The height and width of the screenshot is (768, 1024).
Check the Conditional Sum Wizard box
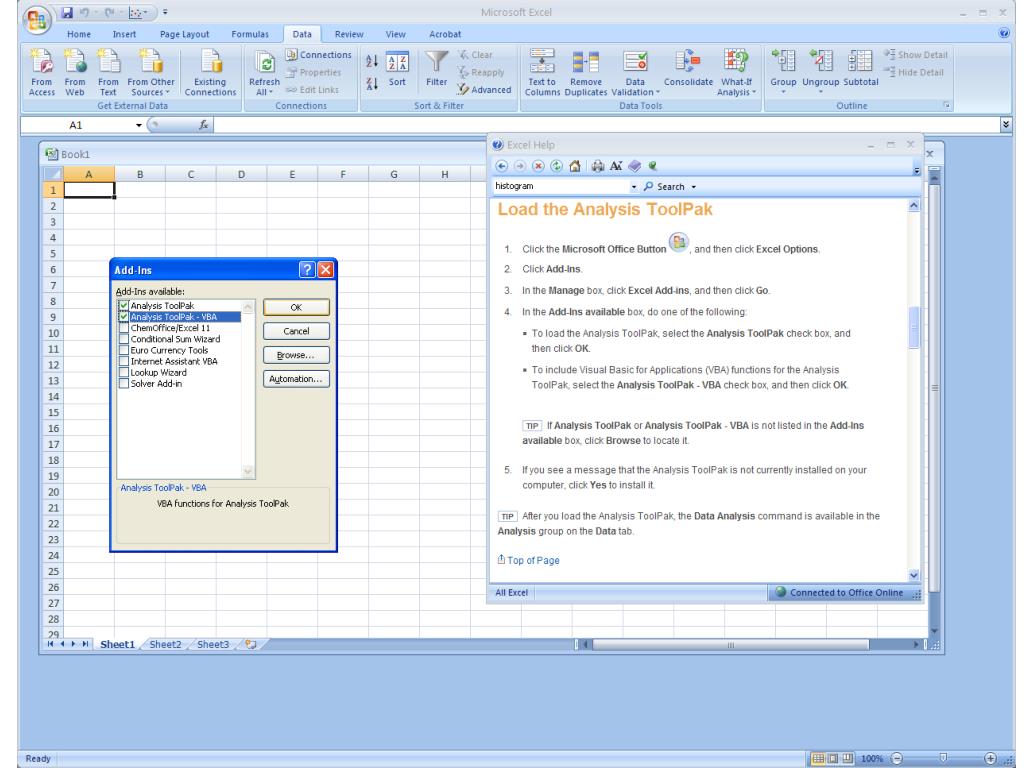coord(123,339)
